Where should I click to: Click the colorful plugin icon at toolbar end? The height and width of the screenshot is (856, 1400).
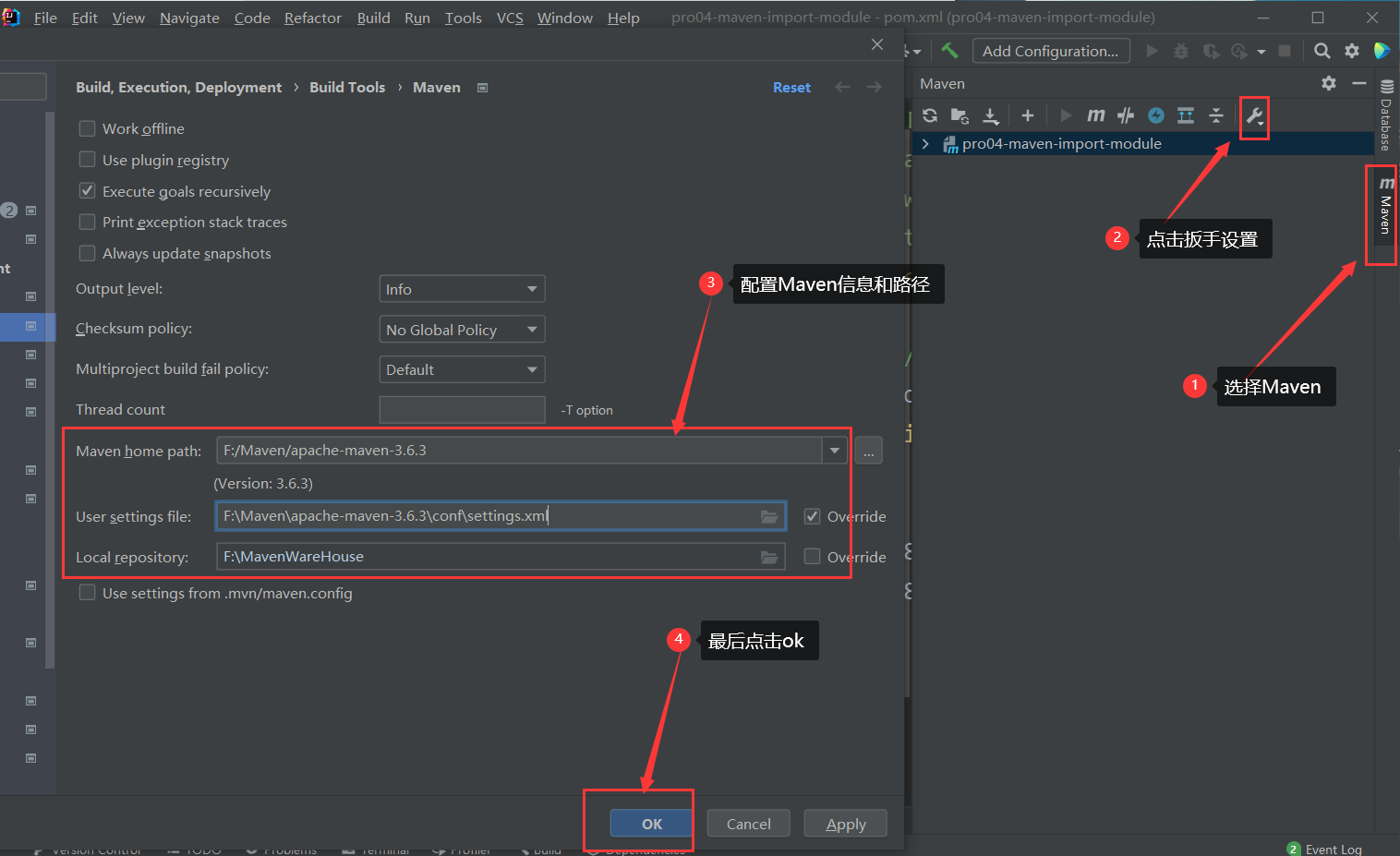tap(1382, 51)
